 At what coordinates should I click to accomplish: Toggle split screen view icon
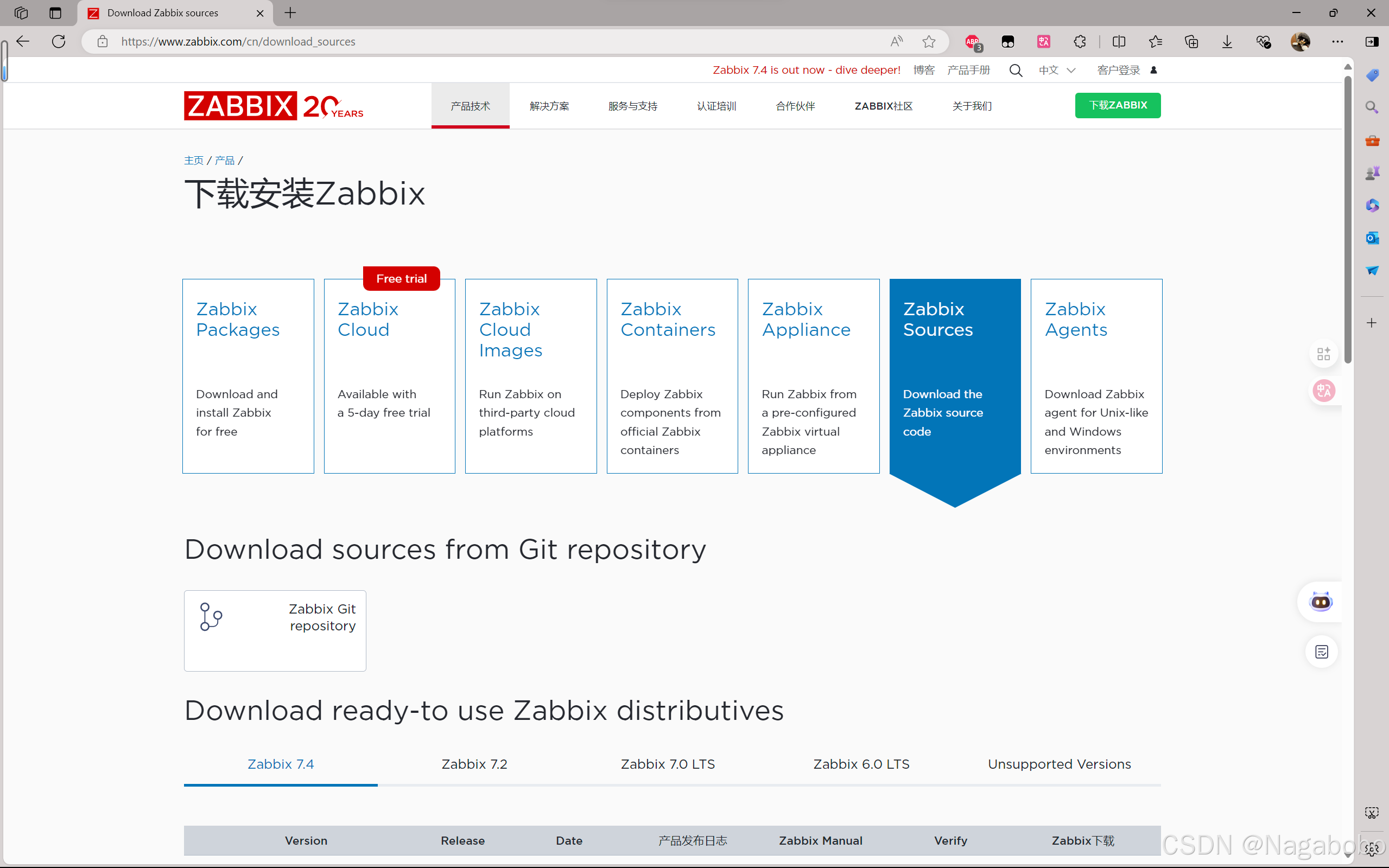[x=1119, y=41]
